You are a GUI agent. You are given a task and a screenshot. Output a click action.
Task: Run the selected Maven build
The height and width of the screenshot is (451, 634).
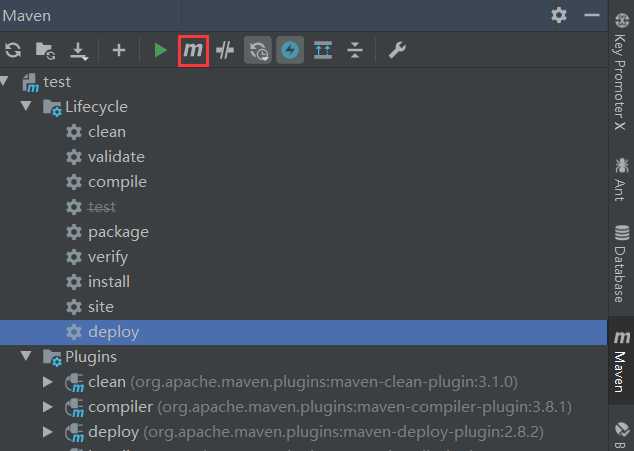tap(160, 51)
